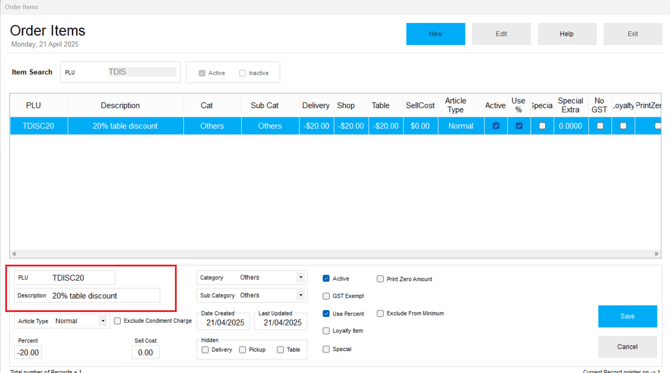670x373 pixels.
Task: Toggle the Active search filter checkbox
Action: [x=202, y=73]
